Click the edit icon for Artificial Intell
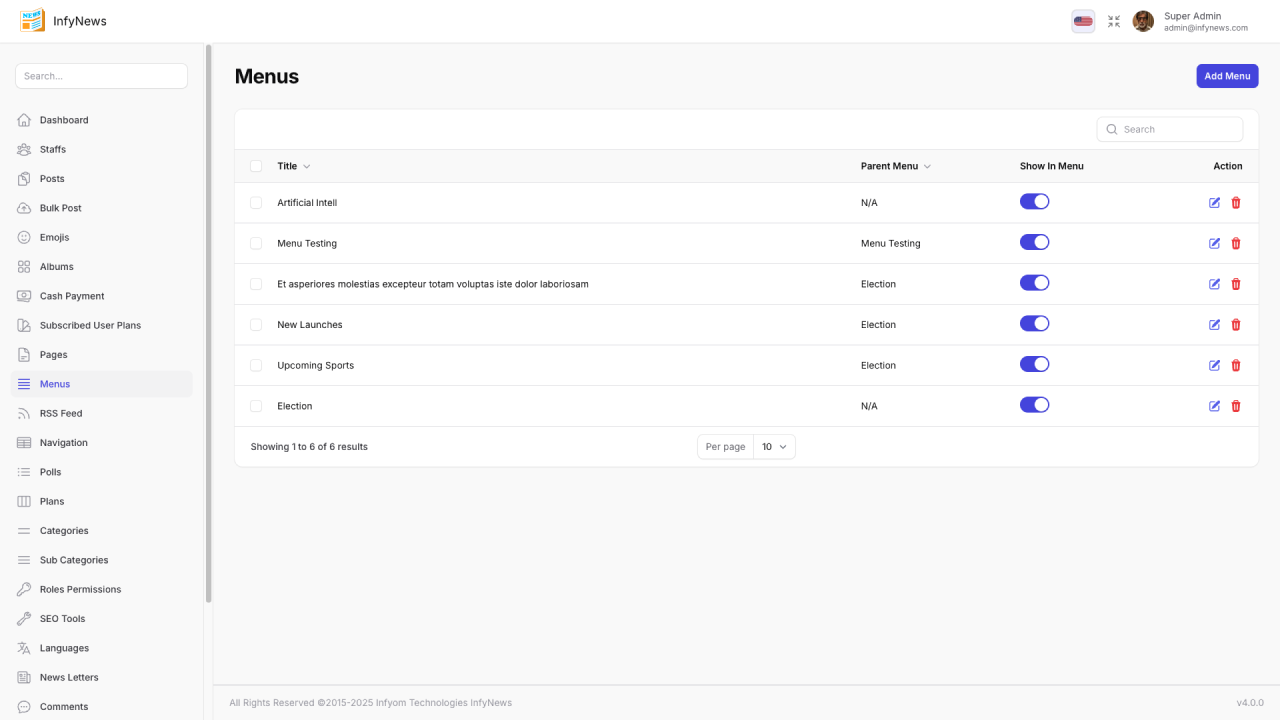Viewport: 1280px width, 720px height. coord(1214,203)
